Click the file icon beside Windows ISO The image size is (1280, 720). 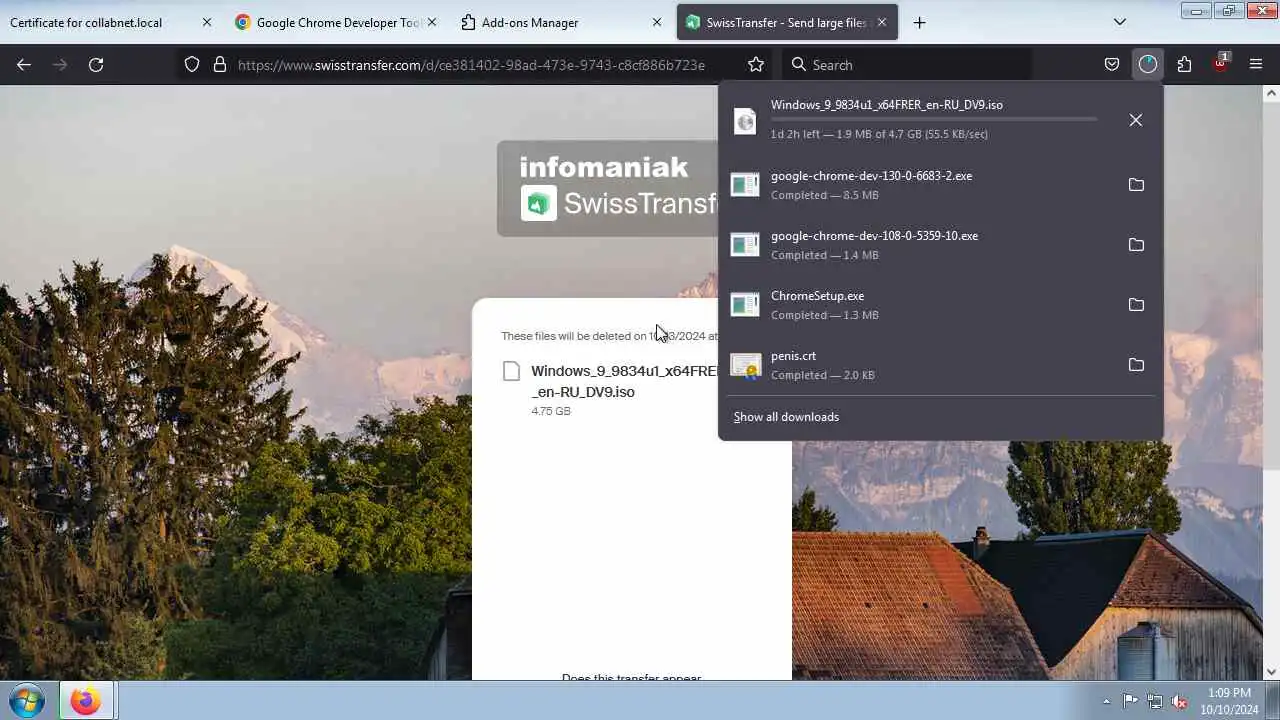(511, 372)
